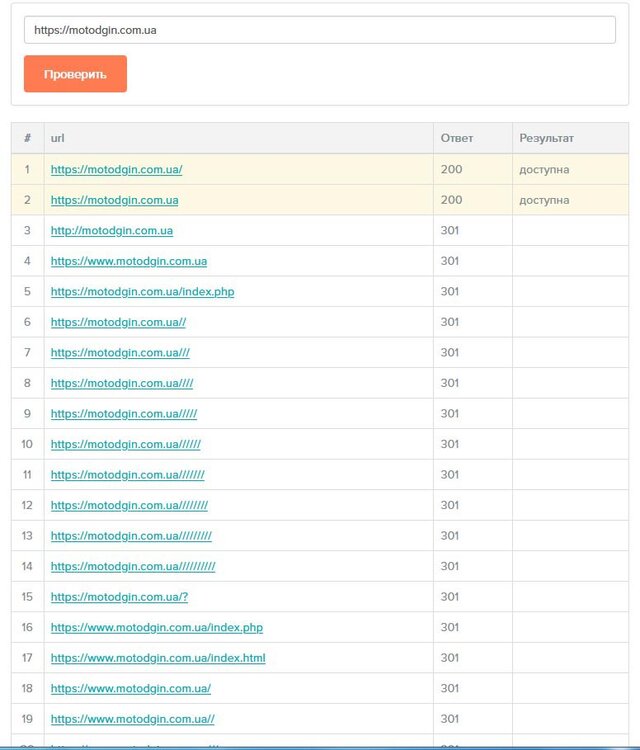Open the row 4 https://www.motodgin.com.ua link
This screenshot has width=640, height=750.
point(128,262)
